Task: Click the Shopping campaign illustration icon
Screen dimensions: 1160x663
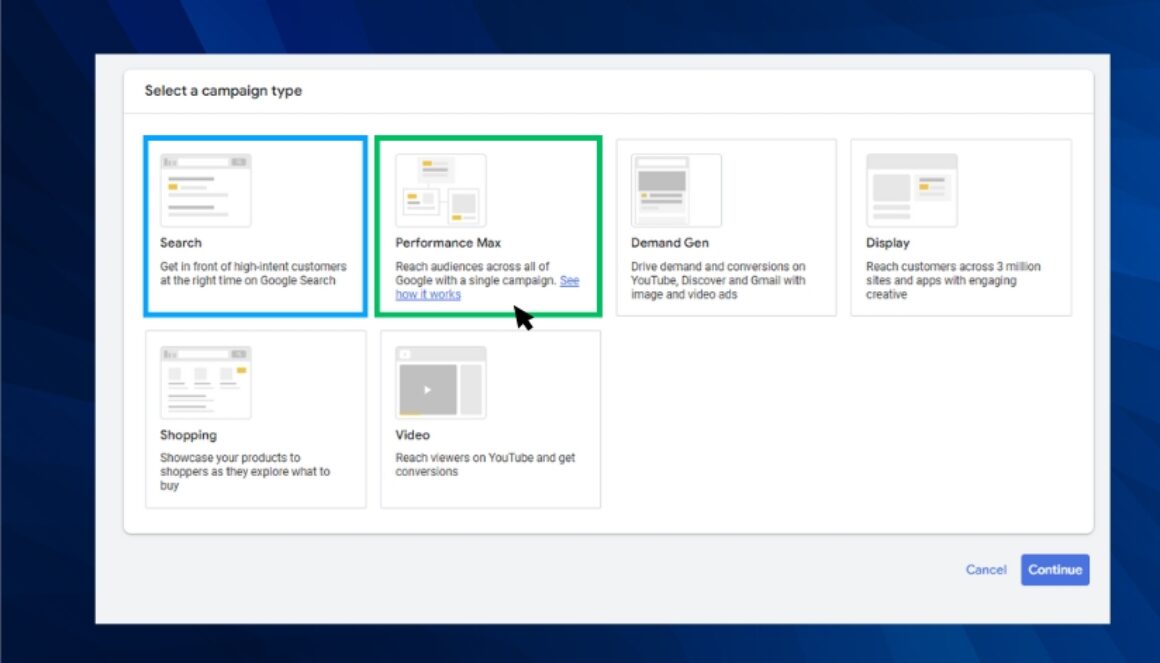Action: (x=206, y=383)
